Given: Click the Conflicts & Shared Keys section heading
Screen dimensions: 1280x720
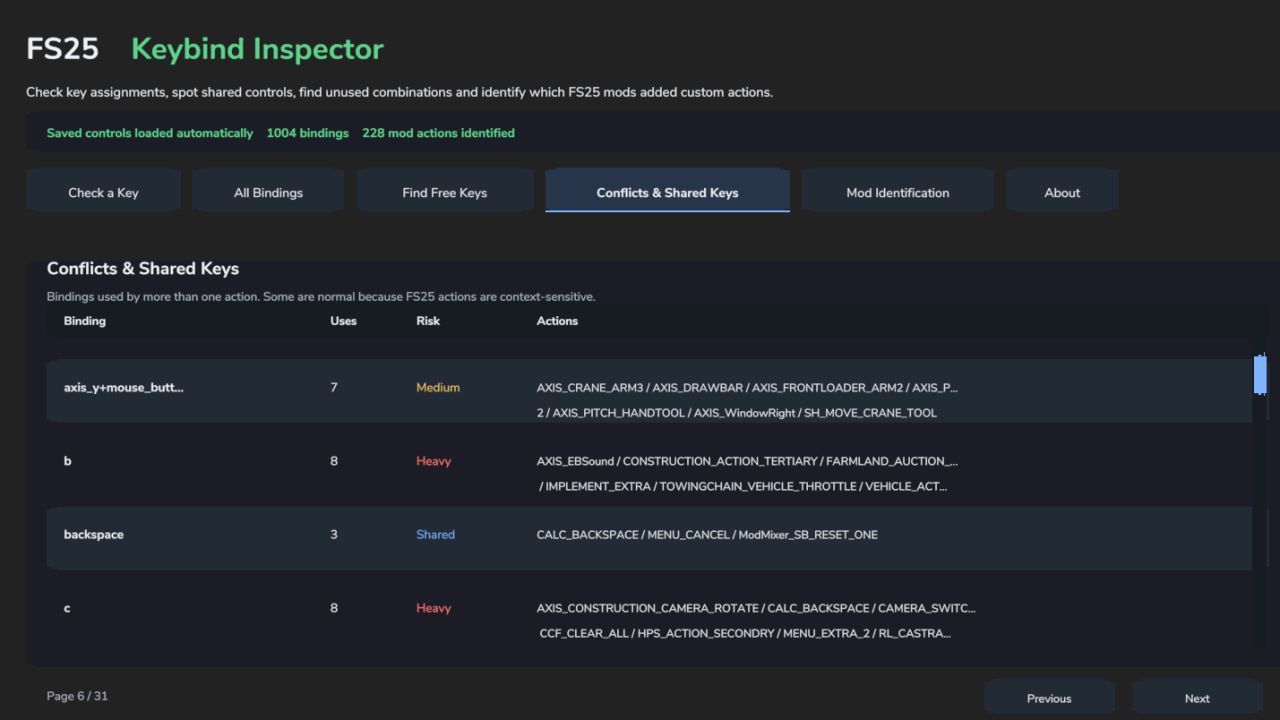Looking at the screenshot, I should (143, 269).
